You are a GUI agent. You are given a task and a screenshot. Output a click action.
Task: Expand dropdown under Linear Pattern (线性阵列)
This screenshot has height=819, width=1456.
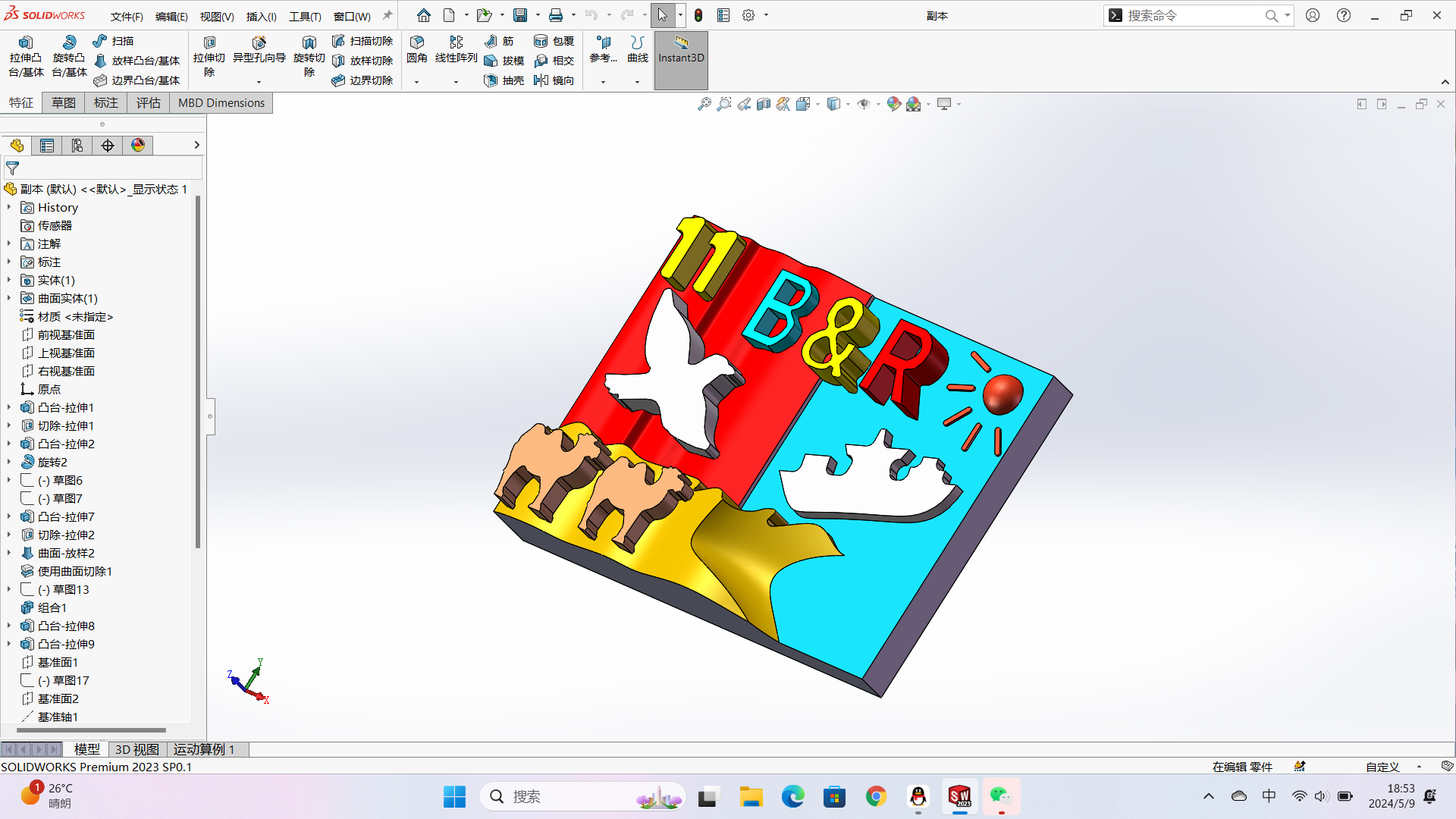pyautogui.click(x=456, y=82)
